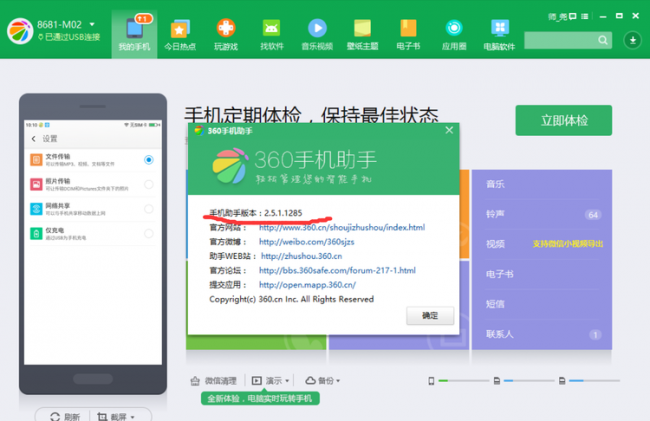Select the 仅充电 radio button on phone
This screenshot has width=650, height=421.
click(149, 233)
